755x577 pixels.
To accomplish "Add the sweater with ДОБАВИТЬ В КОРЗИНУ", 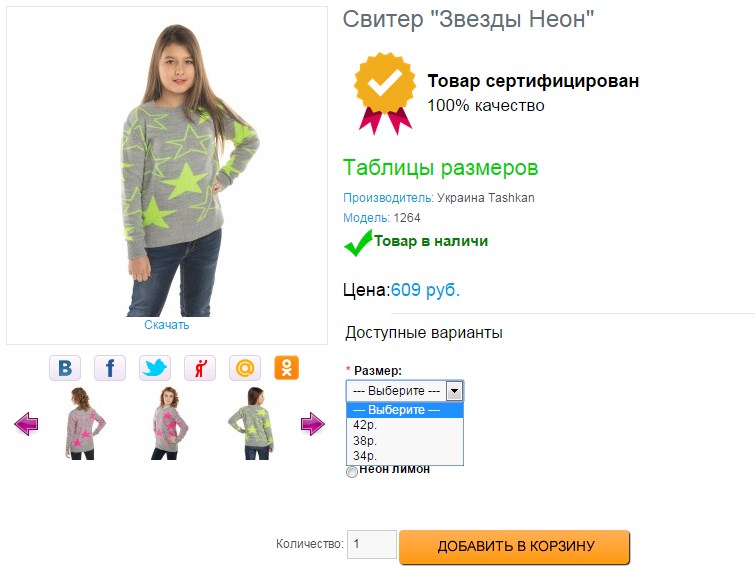I will point(515,547).
